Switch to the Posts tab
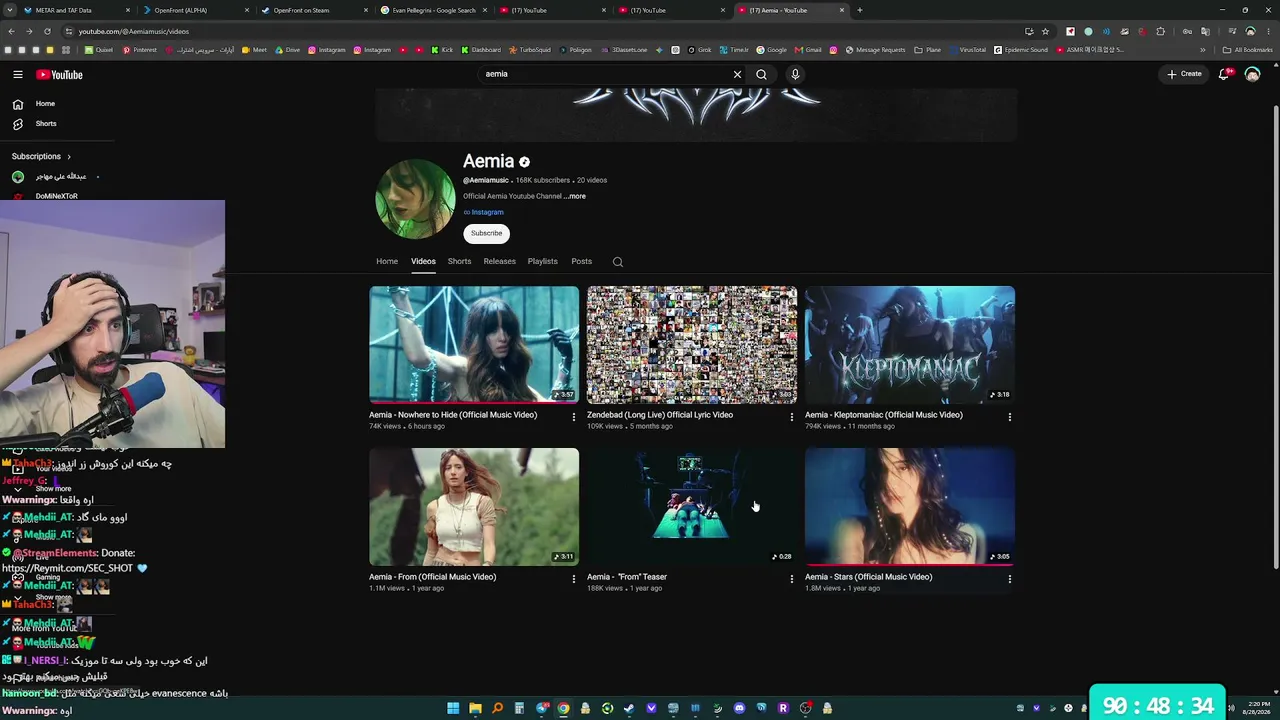1280x720 pixels. coord(581,262)
